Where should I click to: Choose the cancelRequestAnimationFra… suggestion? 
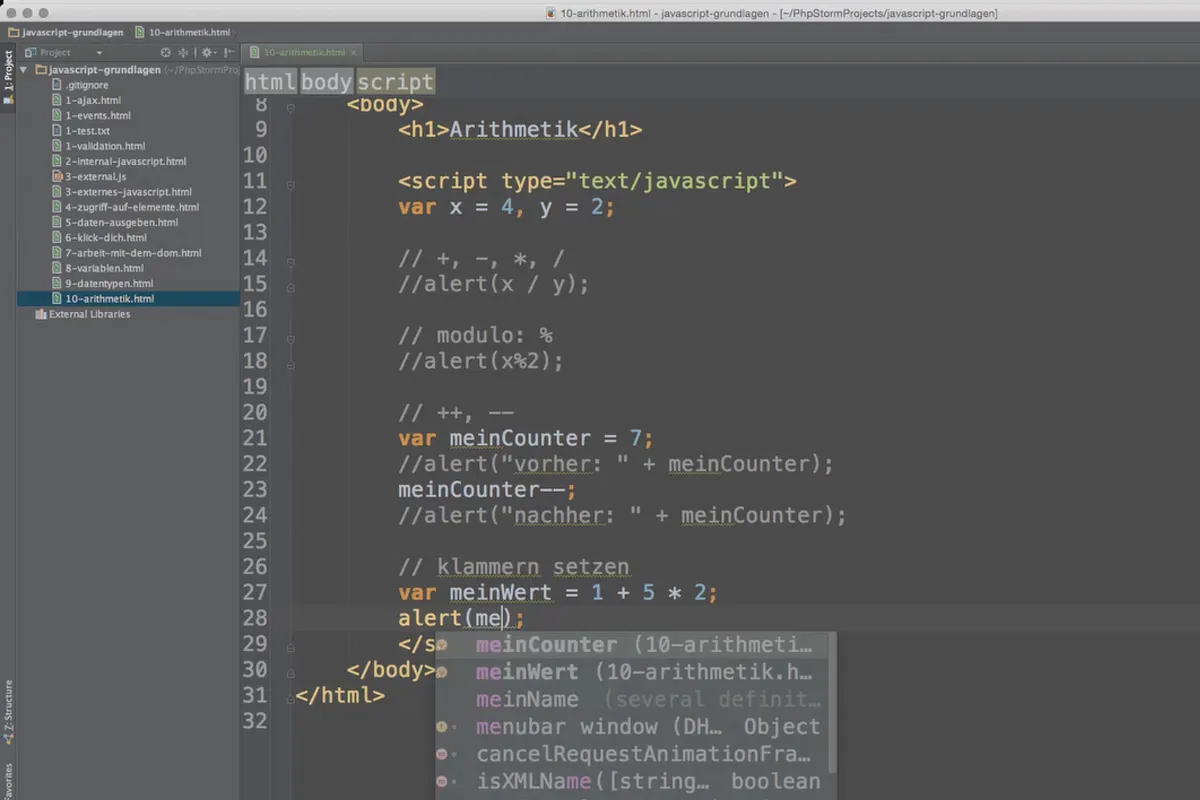pyautogui.click(x=631, y=754)
